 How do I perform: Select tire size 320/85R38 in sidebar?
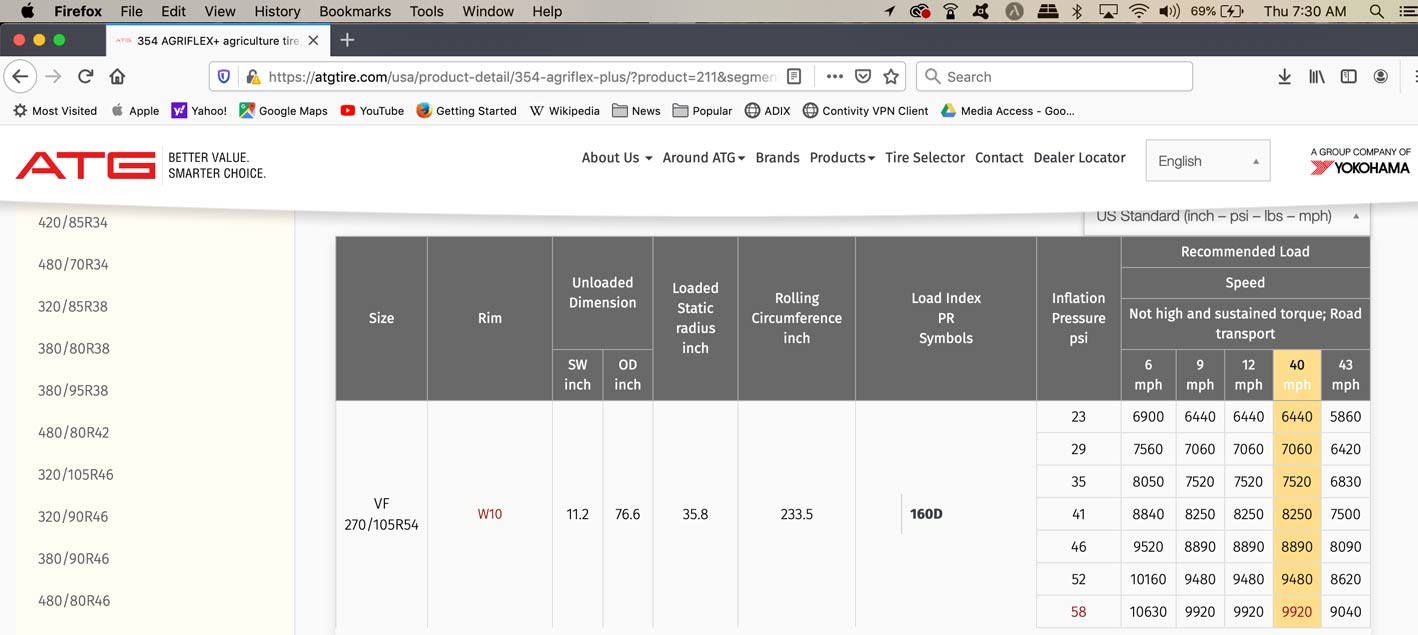click(73, 307)
